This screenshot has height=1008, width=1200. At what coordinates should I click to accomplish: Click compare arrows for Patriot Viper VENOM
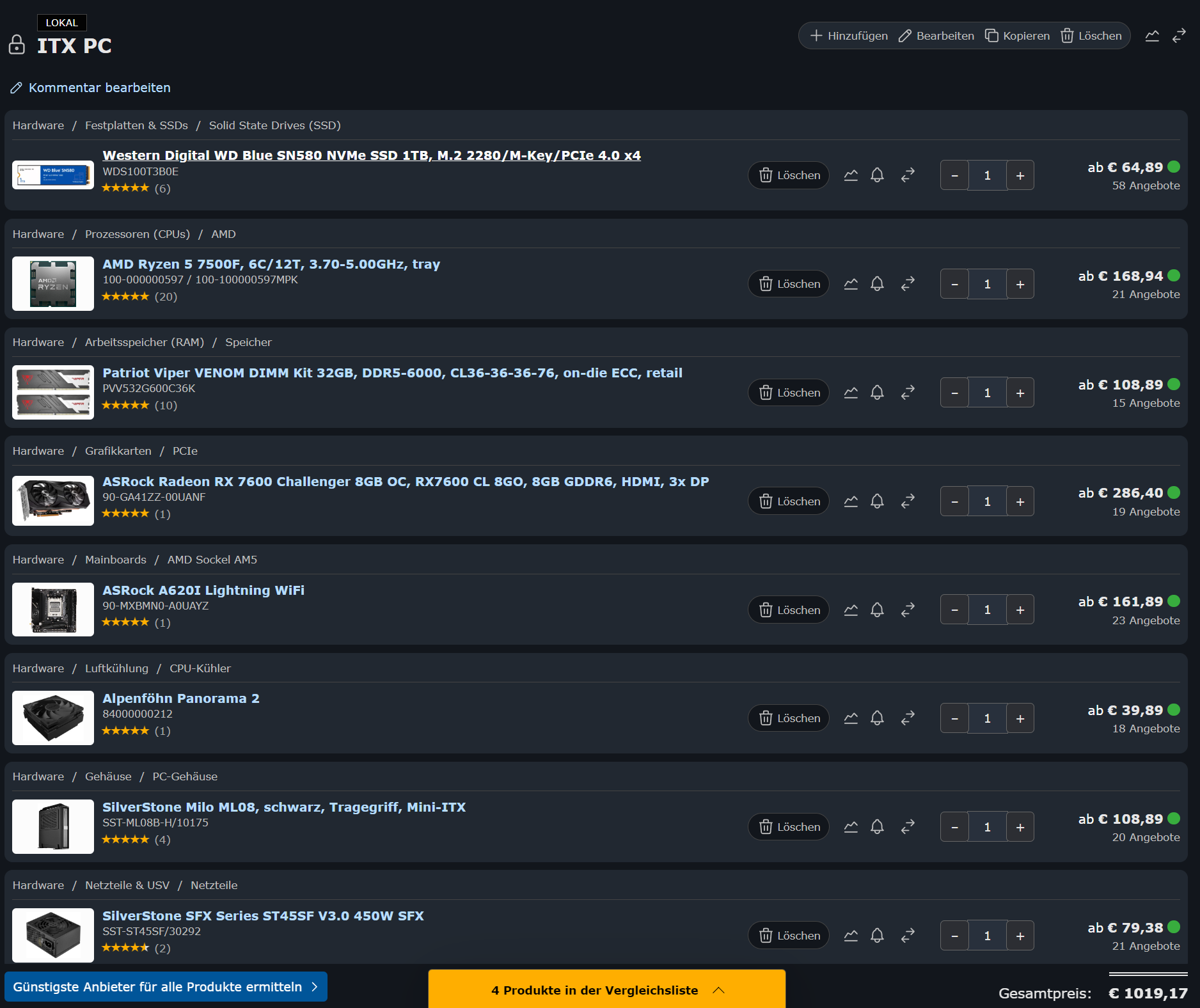pyautogui.click(x=908, y=393)
